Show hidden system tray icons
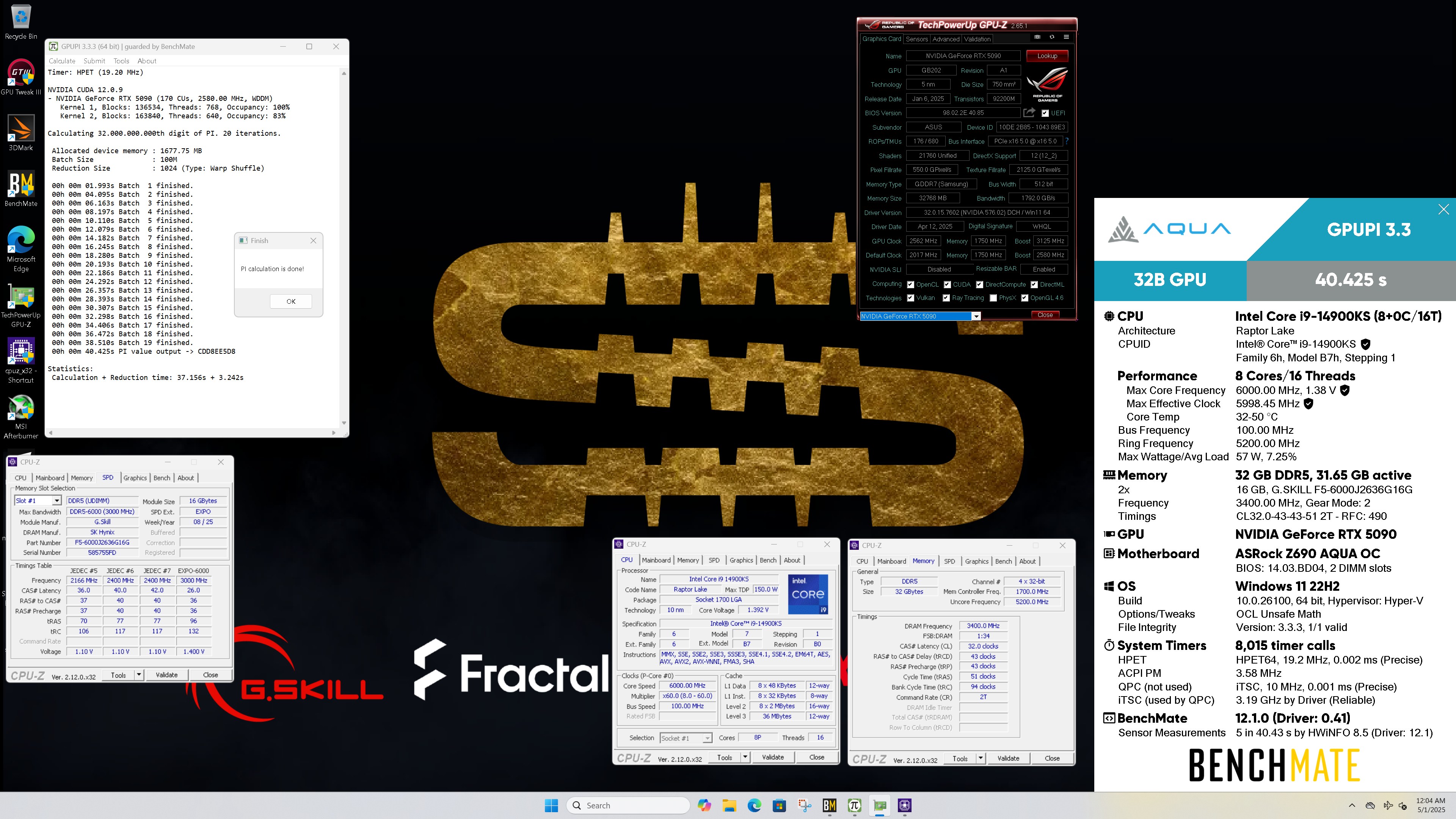Screen dimensions: 1456x819 point(1352,805)
